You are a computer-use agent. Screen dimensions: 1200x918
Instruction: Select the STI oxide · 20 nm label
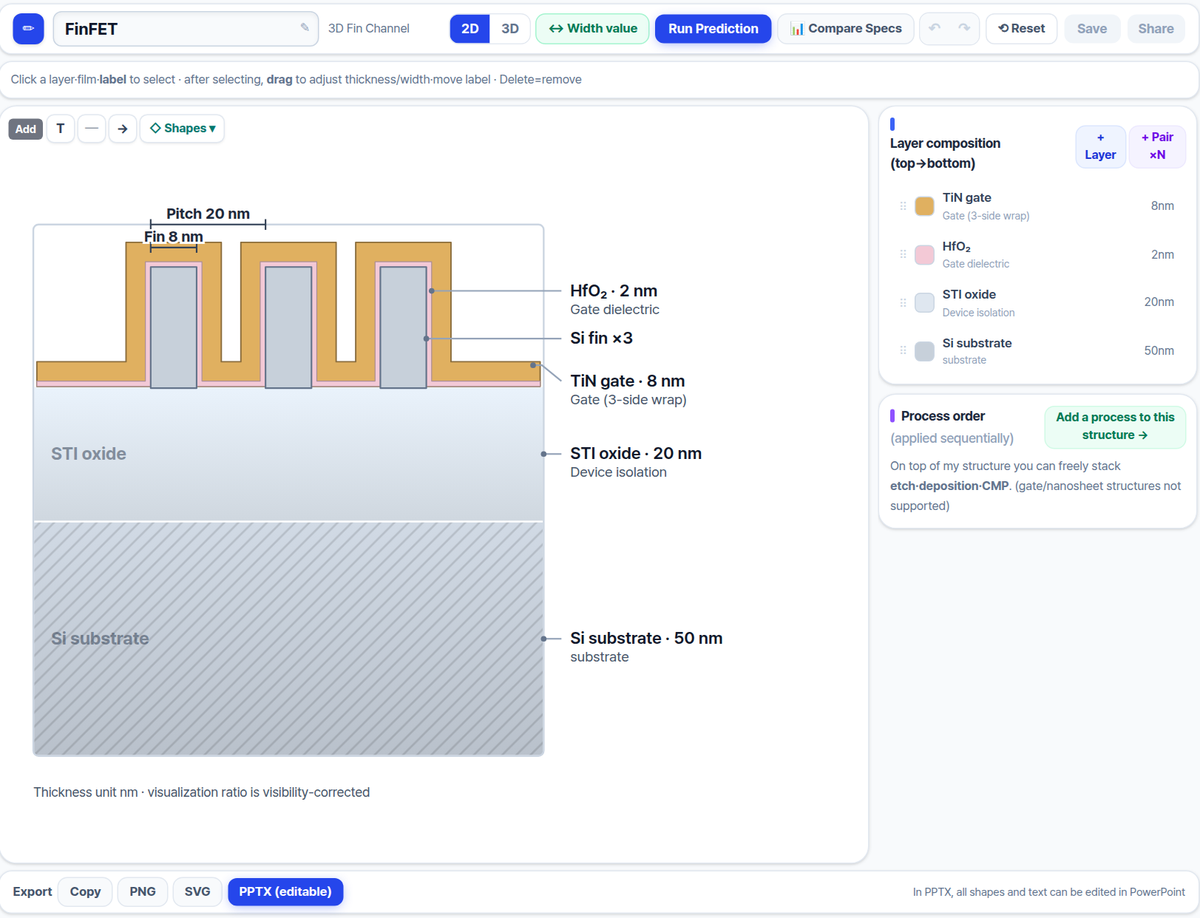coord(636,453)
